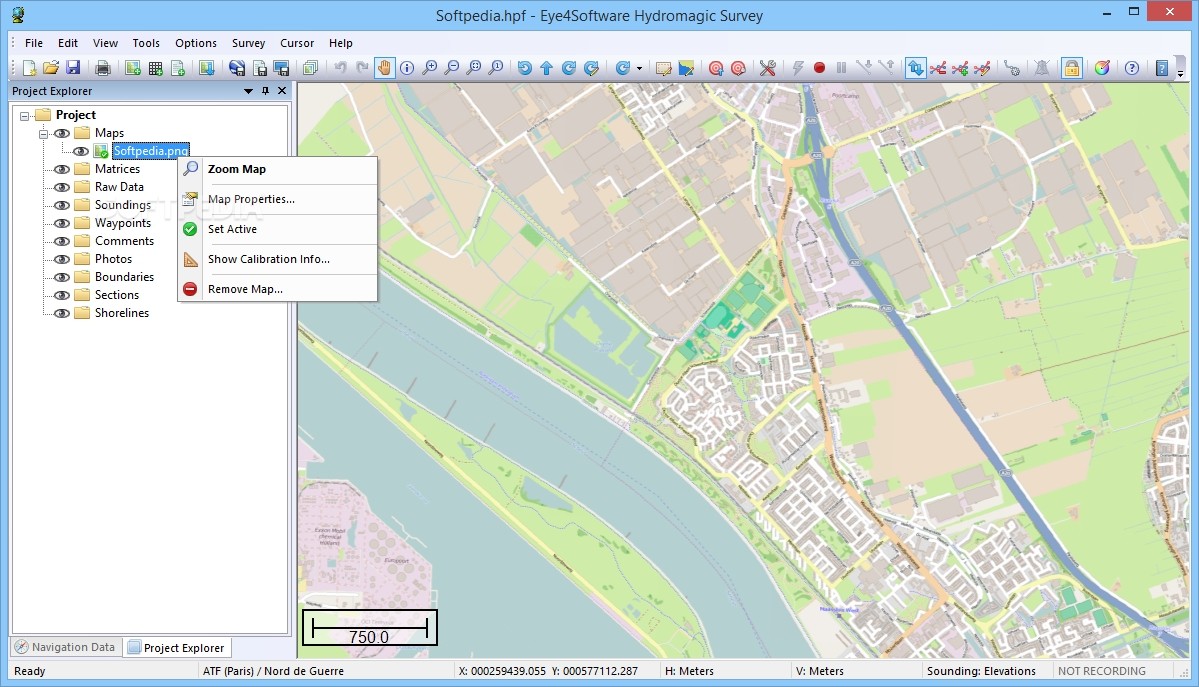
Task: Click the globe export save icon
Action: (237, 68)
